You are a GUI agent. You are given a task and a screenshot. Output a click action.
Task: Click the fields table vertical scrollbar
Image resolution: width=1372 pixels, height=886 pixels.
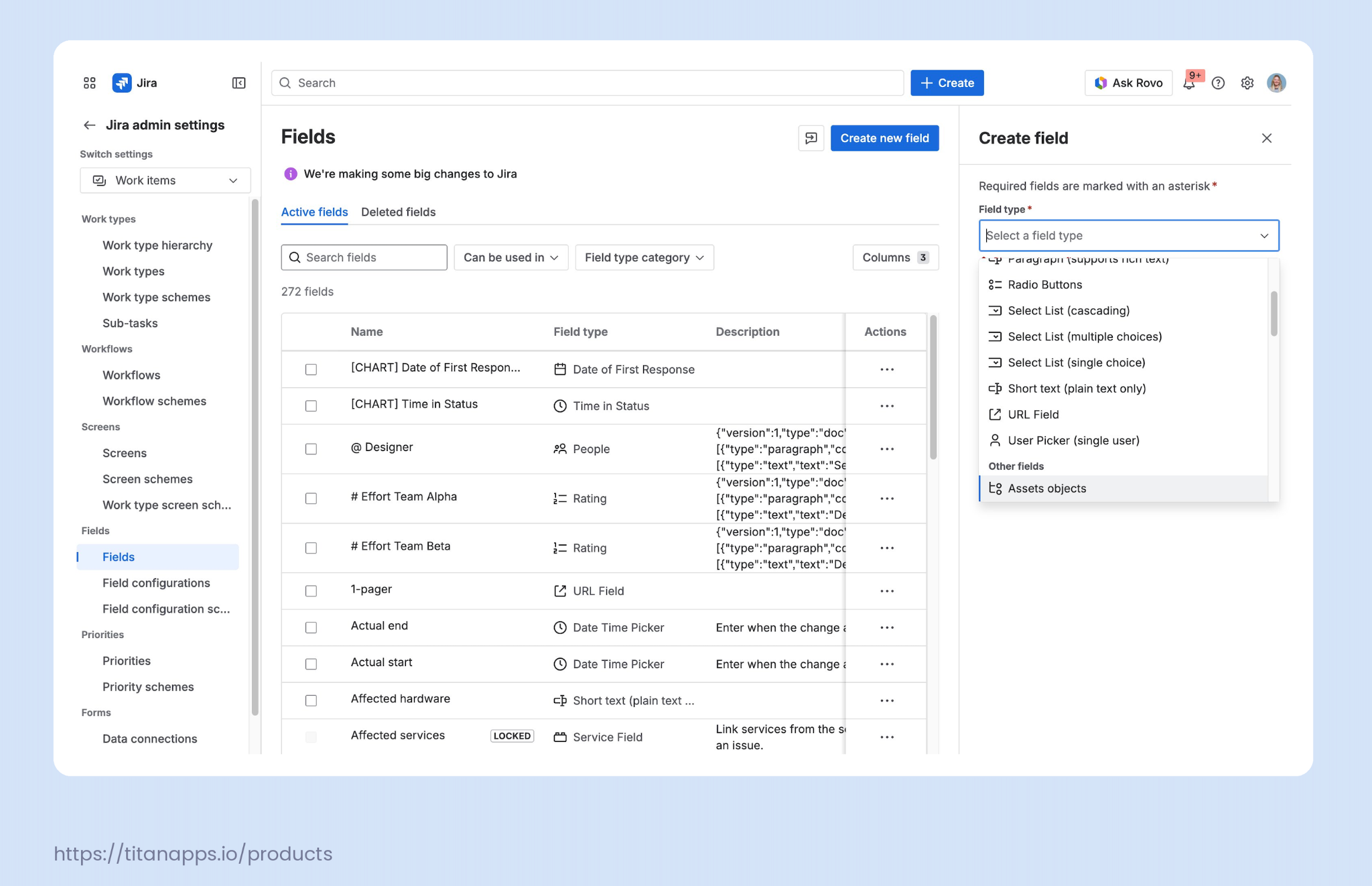(933, 387)
